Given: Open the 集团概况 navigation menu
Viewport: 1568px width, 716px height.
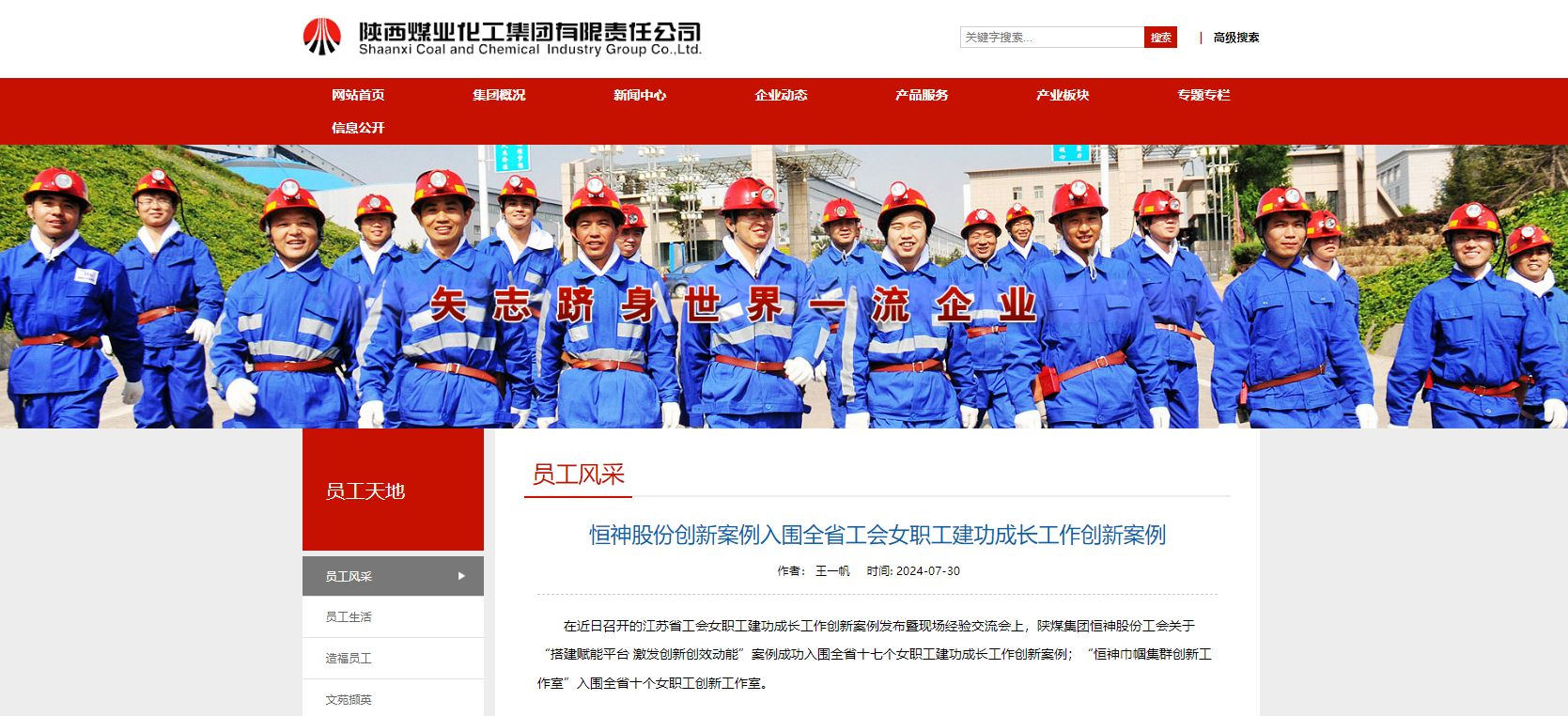Looking at the screenshot, I should click(x=499, y=95).
